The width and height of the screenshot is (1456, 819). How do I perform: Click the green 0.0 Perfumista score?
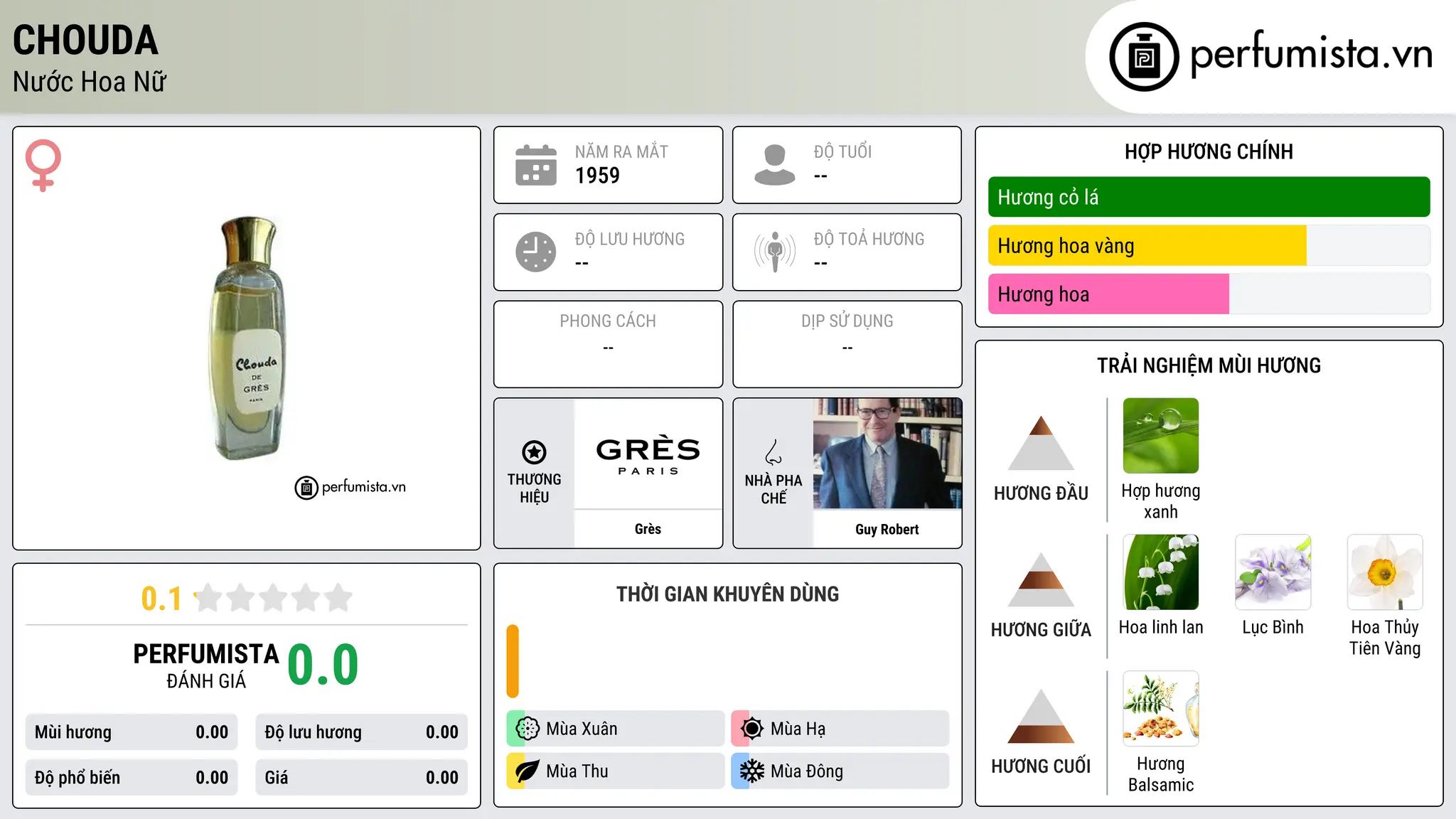(x=323, y=665)
